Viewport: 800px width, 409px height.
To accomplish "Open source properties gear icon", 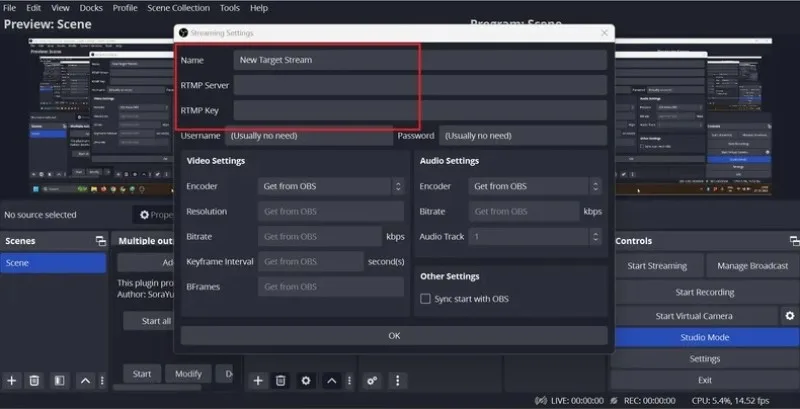I will pyautogui.click(x=306, y=380).
